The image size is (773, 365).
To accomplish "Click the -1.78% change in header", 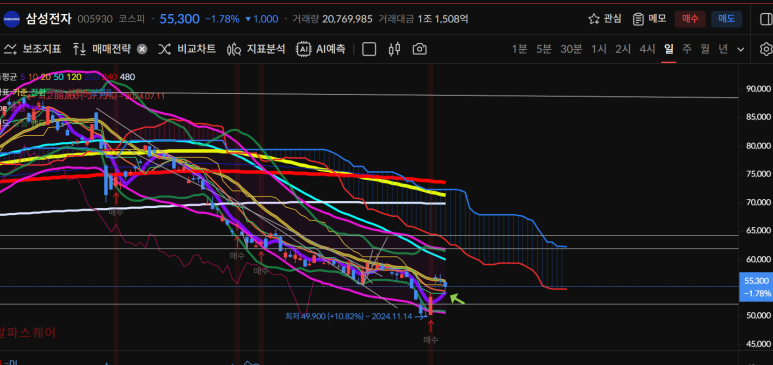I will point(222,19).
